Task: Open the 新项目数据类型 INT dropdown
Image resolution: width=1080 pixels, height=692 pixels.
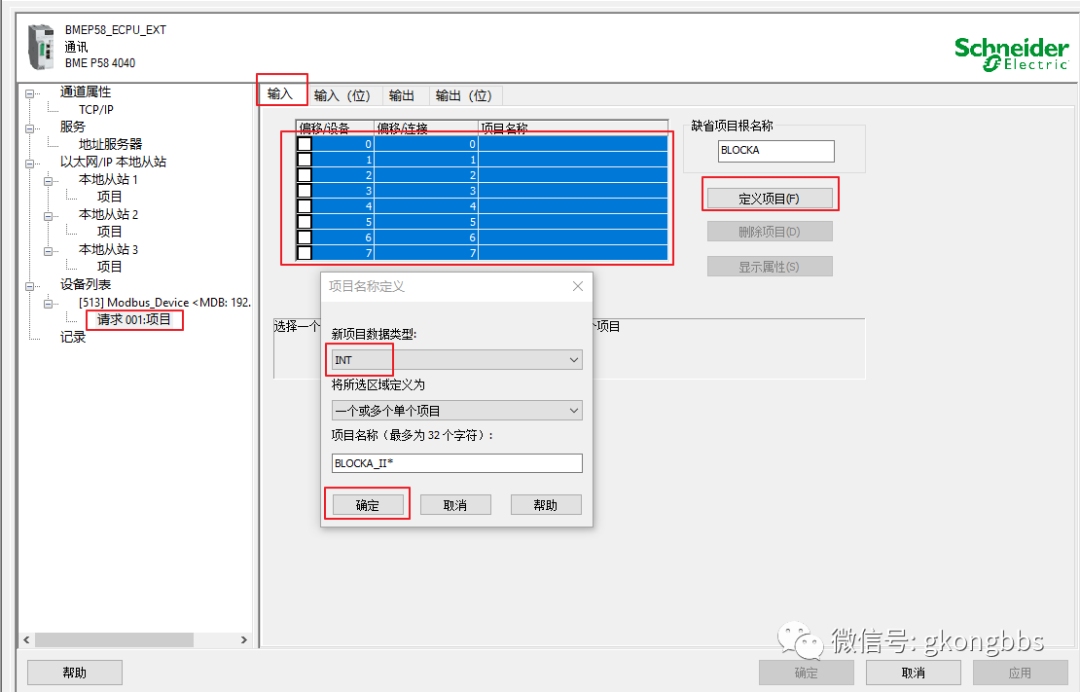Action: [x=457, y=360]
